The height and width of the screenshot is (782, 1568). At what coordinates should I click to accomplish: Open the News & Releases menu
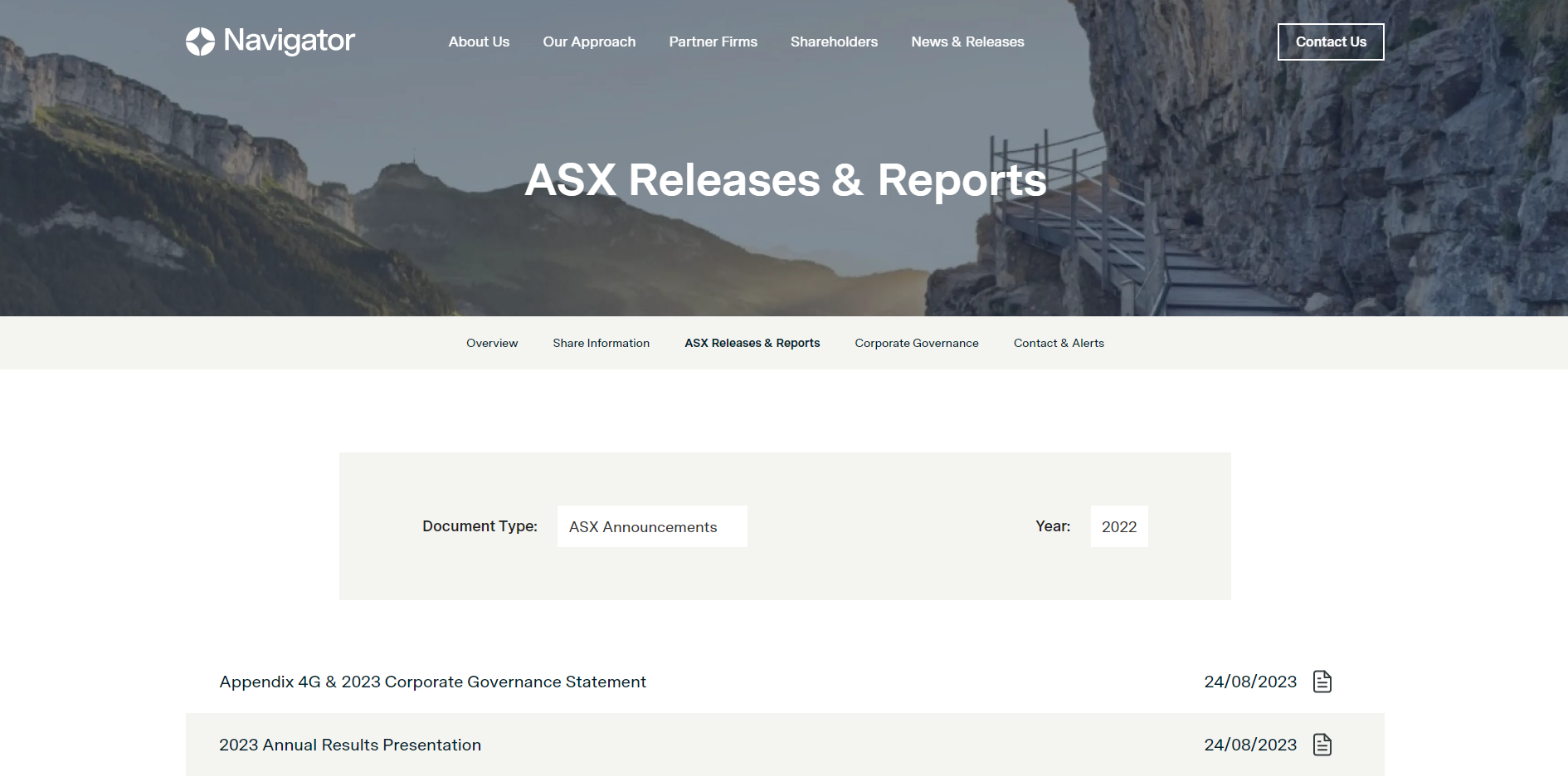click(x=967, y=42)
